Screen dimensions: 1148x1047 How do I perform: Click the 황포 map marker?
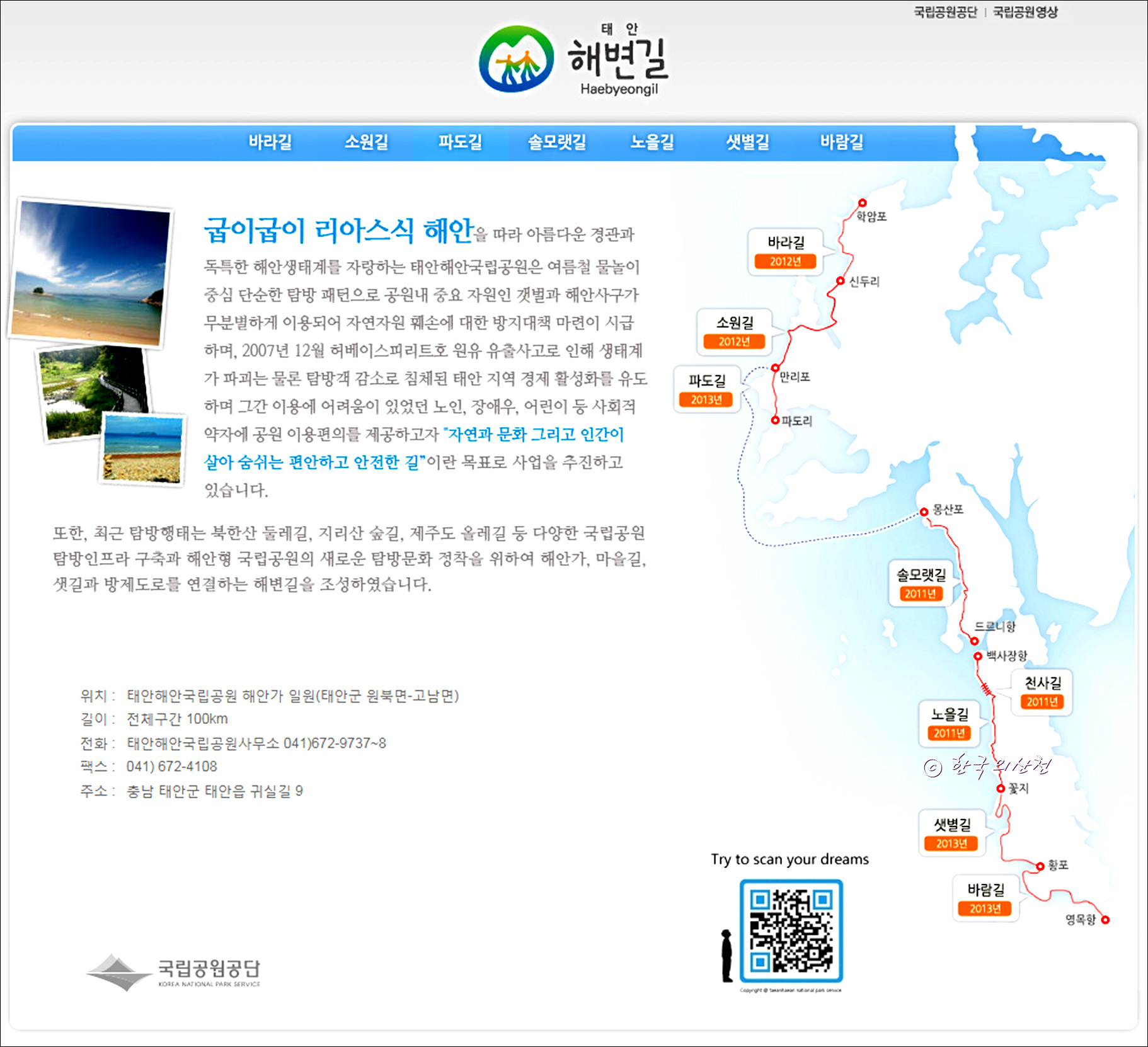(1040, 867)
